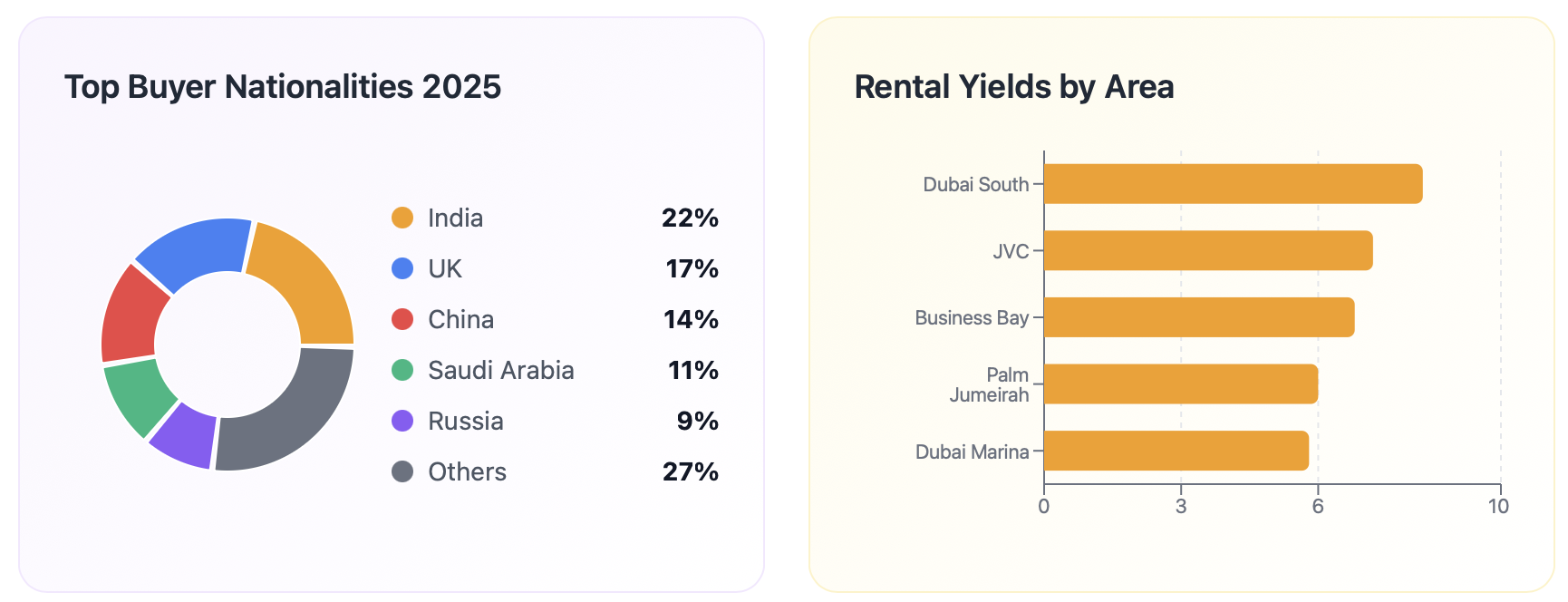Click the India orange legend dot
The height and width of the screenshot is (602, 1568).
[402, 218]
